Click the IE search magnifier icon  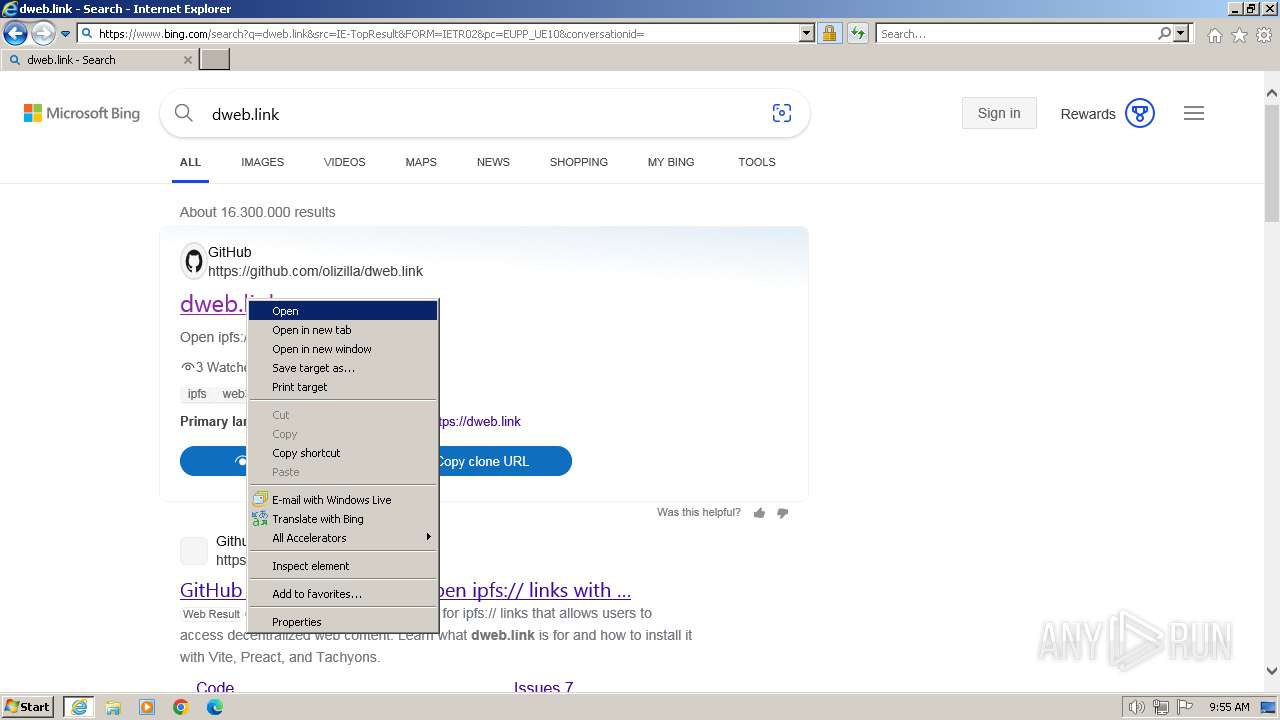pos(1164,33)
